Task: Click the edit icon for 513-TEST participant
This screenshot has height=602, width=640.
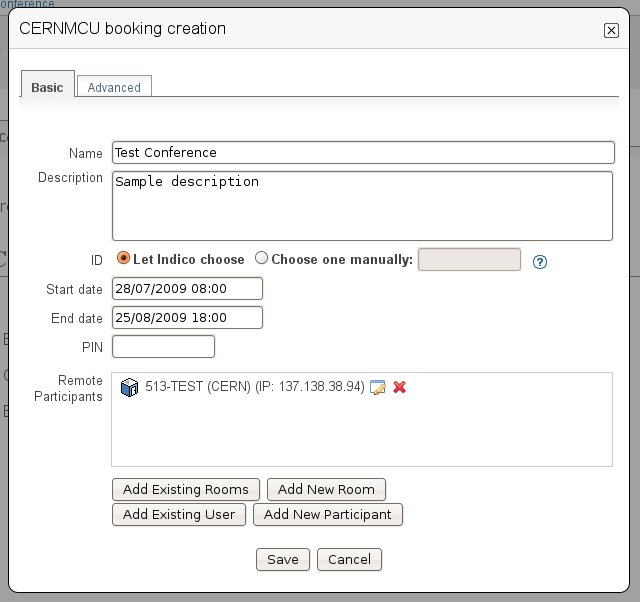Action: 378,387
